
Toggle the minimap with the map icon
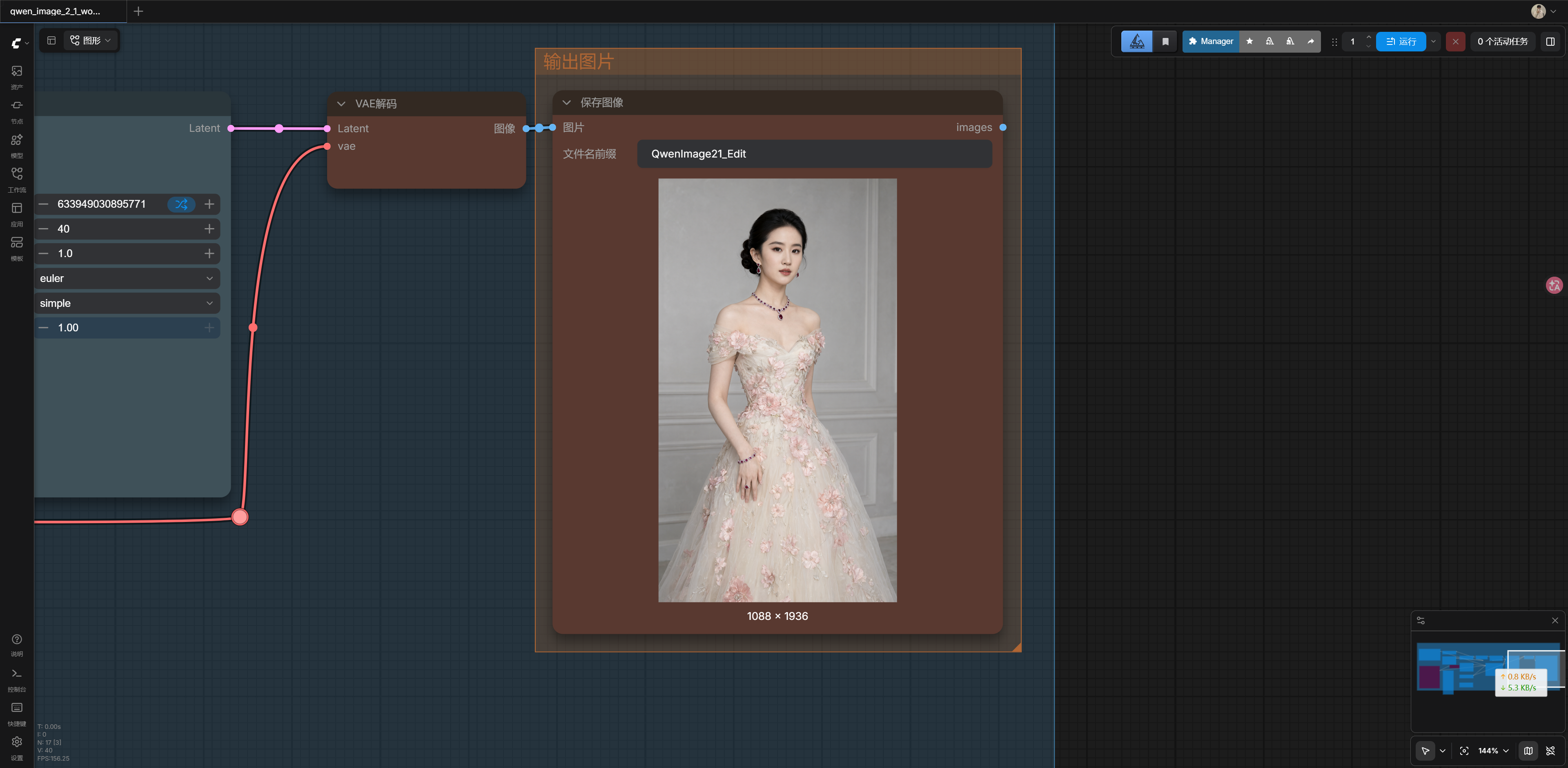[x=1528, y=751]
